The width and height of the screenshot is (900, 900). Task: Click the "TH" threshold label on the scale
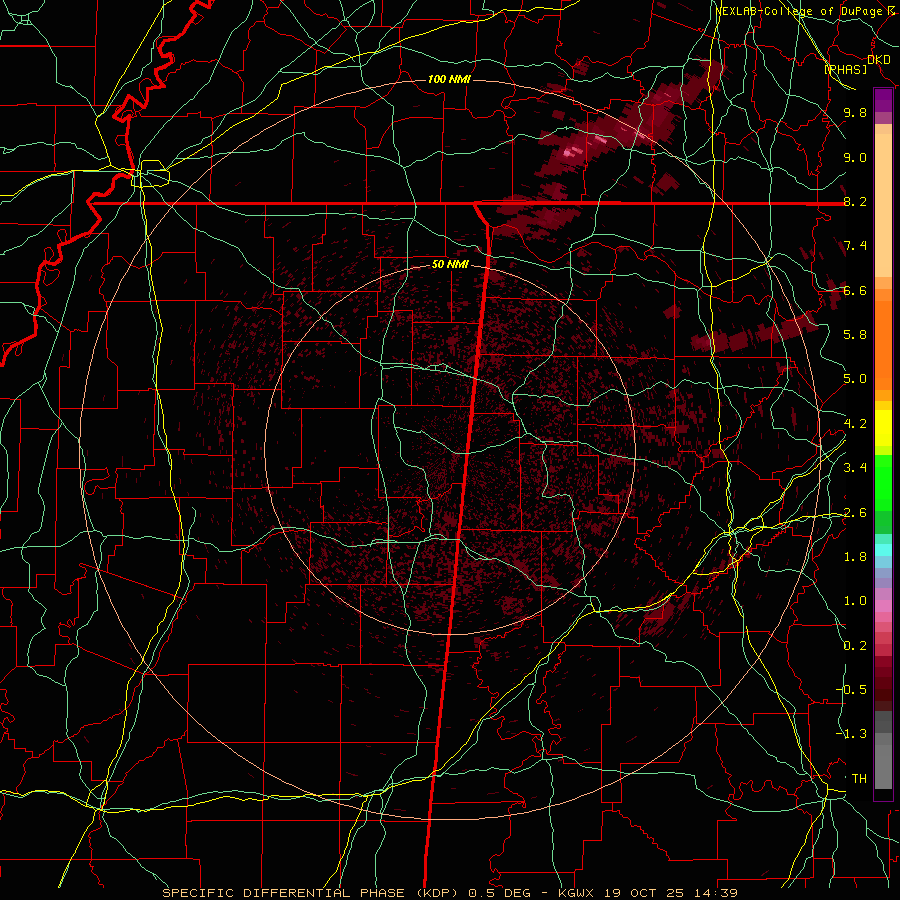pos(859,778)
